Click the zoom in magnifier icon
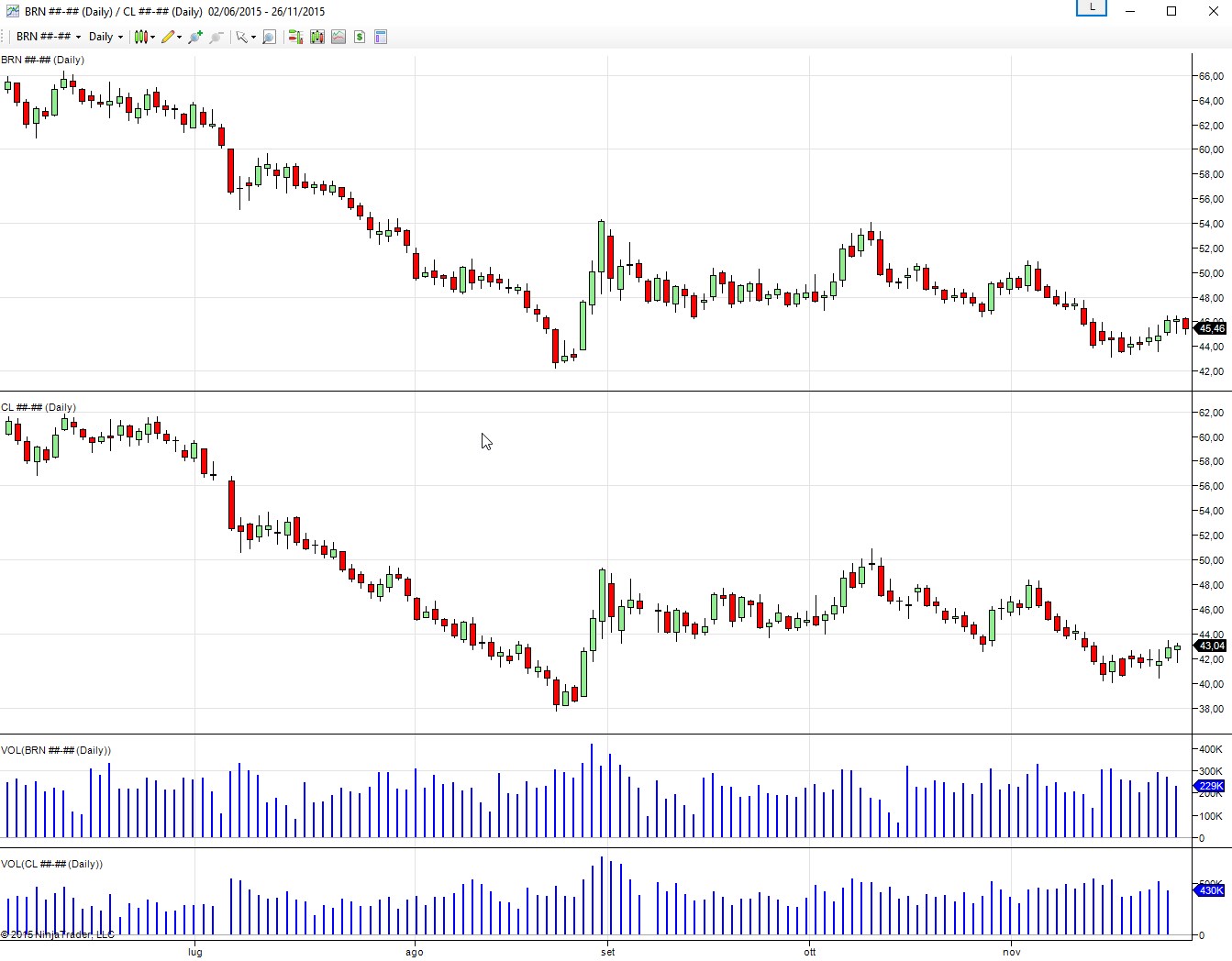 [x=195, y=37]
